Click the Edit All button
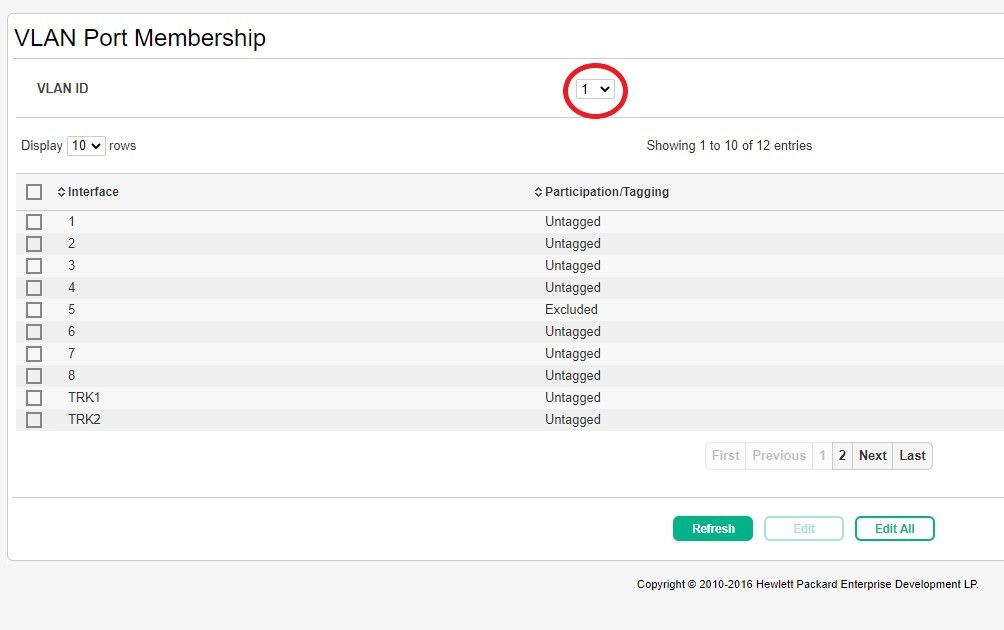Viewport: 1004px width, 630px height. [x=894, y=529]
